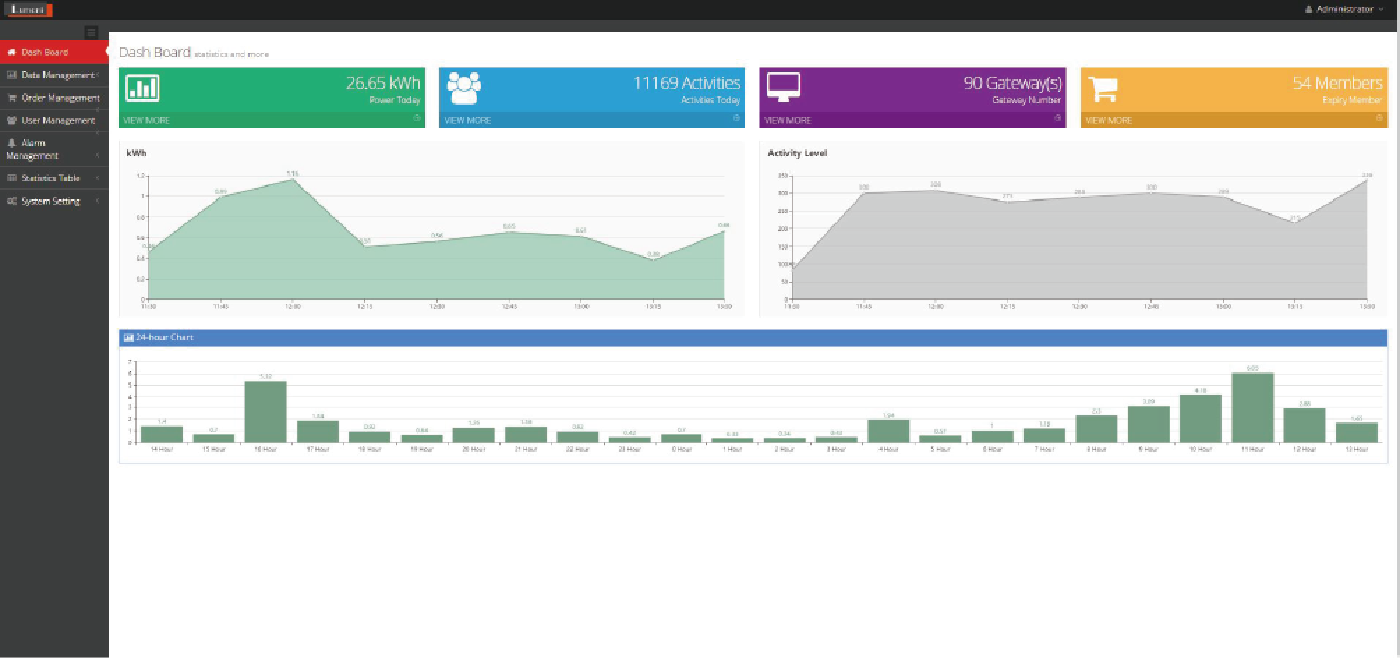Click the kWh chart title
Screen dimensions: 1400x658
pos(136,153)
